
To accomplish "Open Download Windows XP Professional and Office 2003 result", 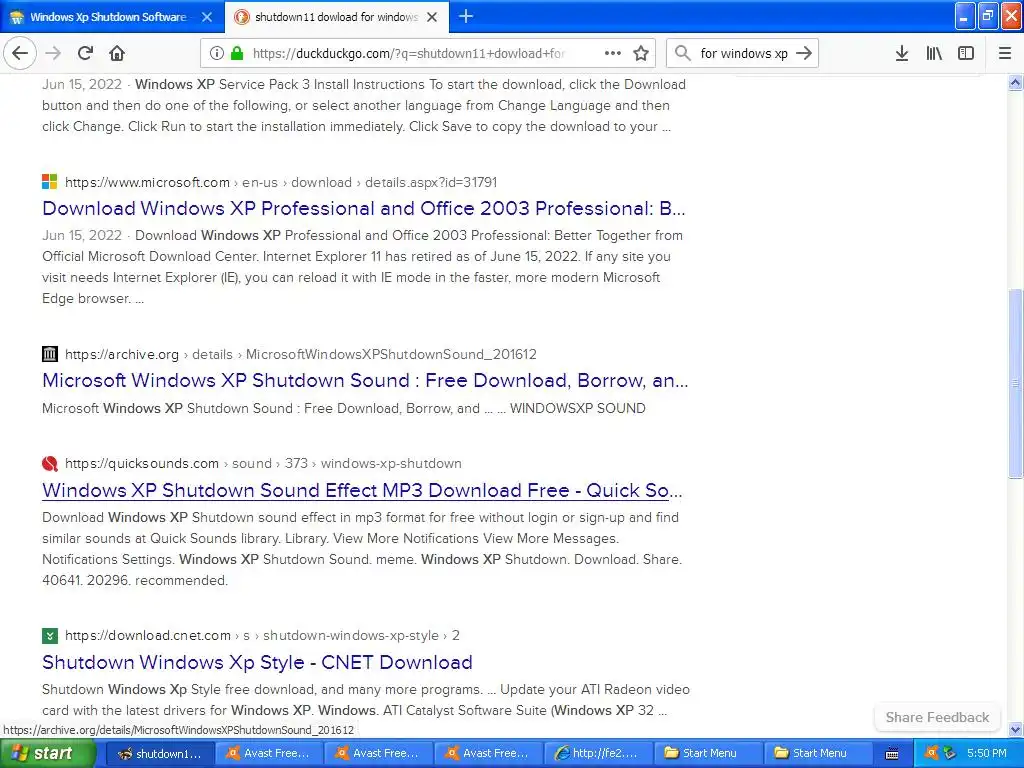I will (x=364, y=208).
